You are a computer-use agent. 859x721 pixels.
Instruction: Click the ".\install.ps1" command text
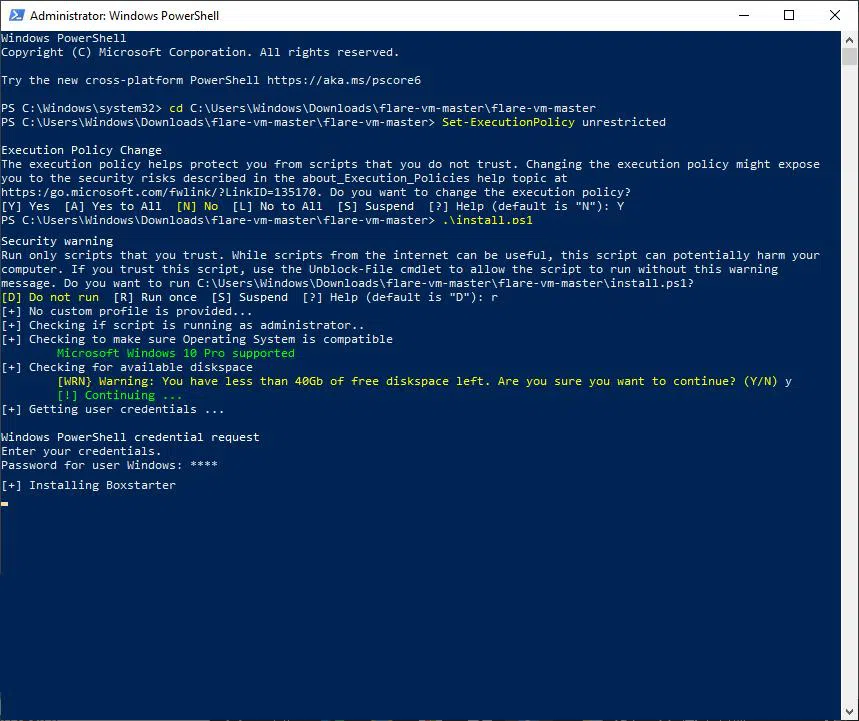[488, 220]
